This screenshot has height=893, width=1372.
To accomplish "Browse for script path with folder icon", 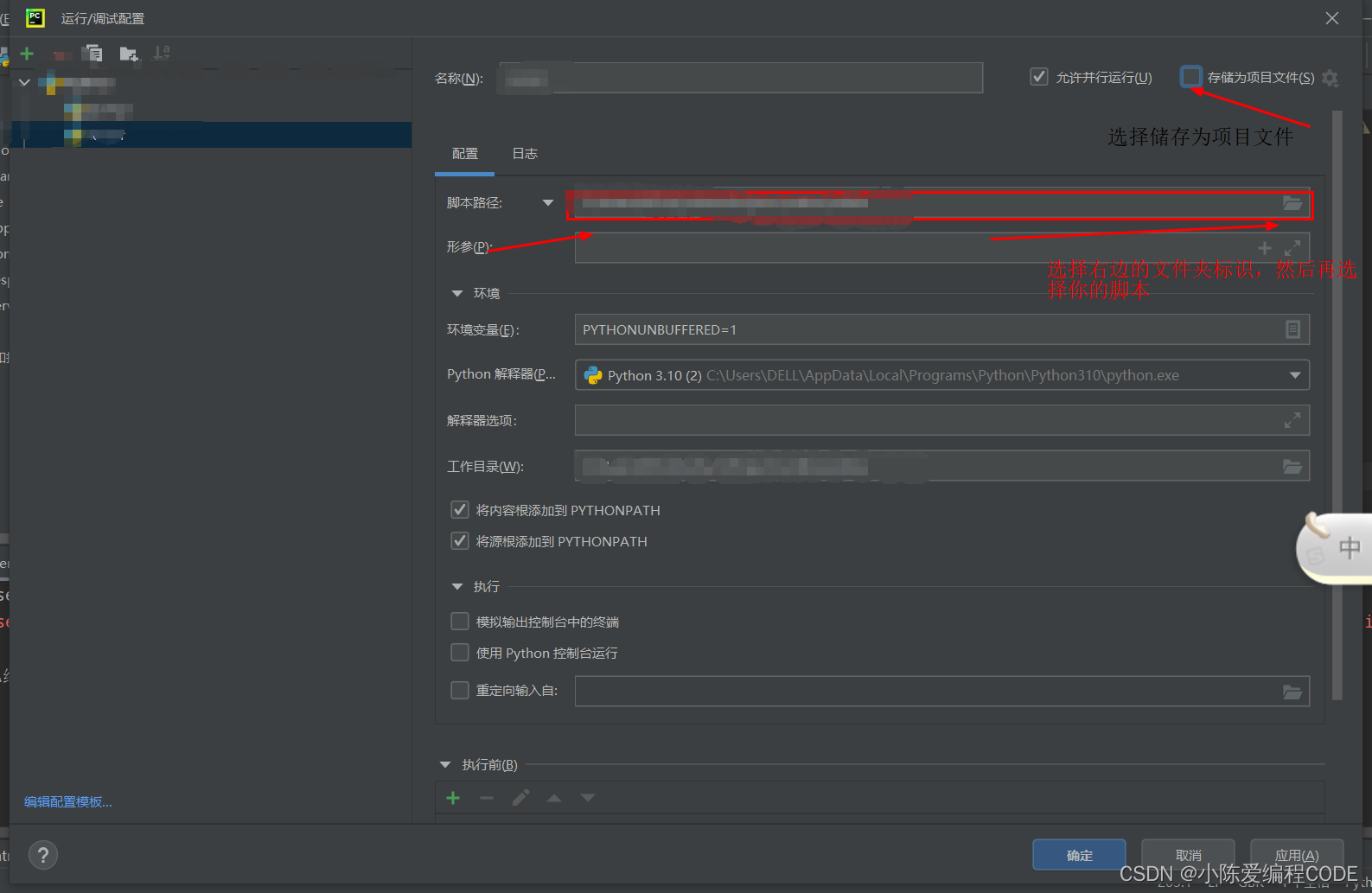I will 1292,203.
